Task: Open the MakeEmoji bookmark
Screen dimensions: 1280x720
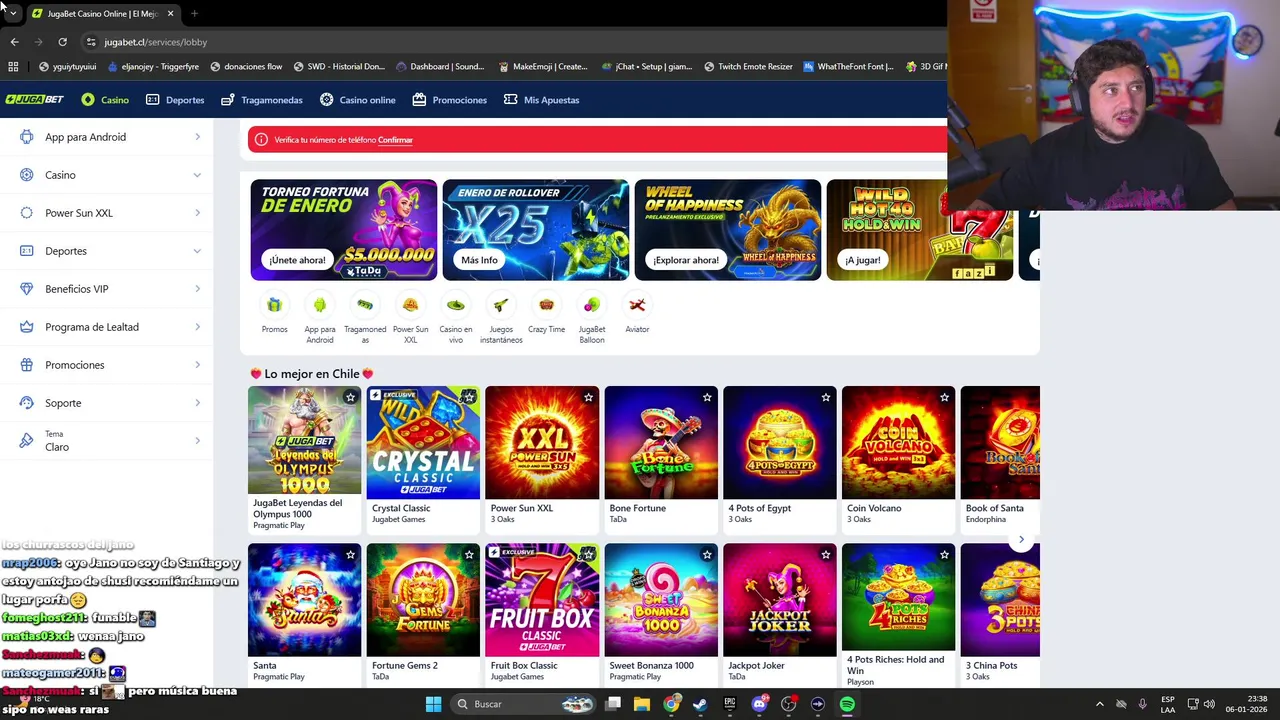Action: click(x=542, y=67)
